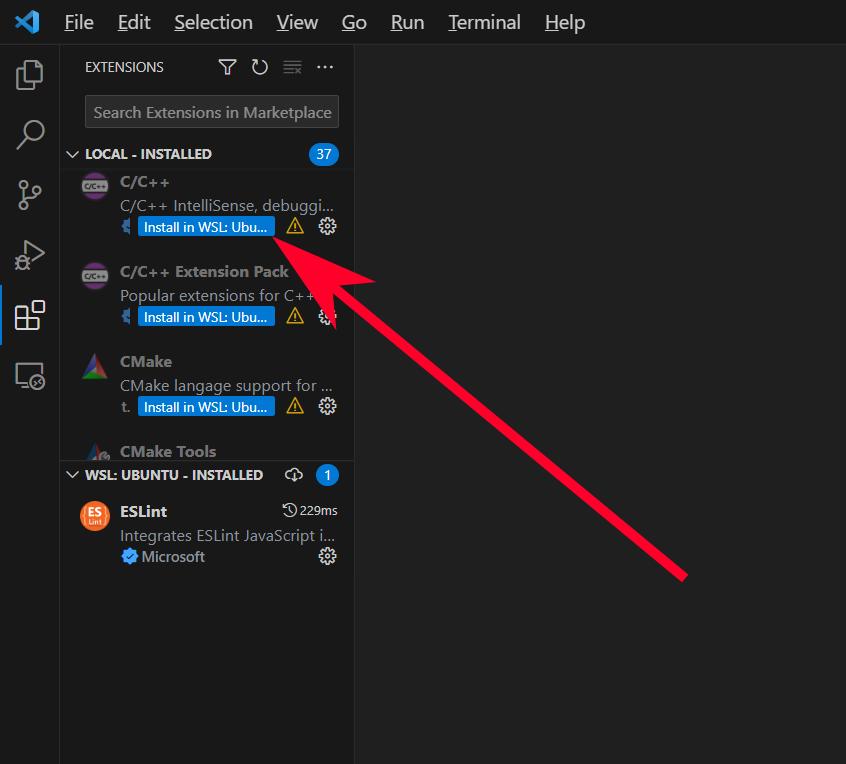Open the Selection menu

pos(213,22)
